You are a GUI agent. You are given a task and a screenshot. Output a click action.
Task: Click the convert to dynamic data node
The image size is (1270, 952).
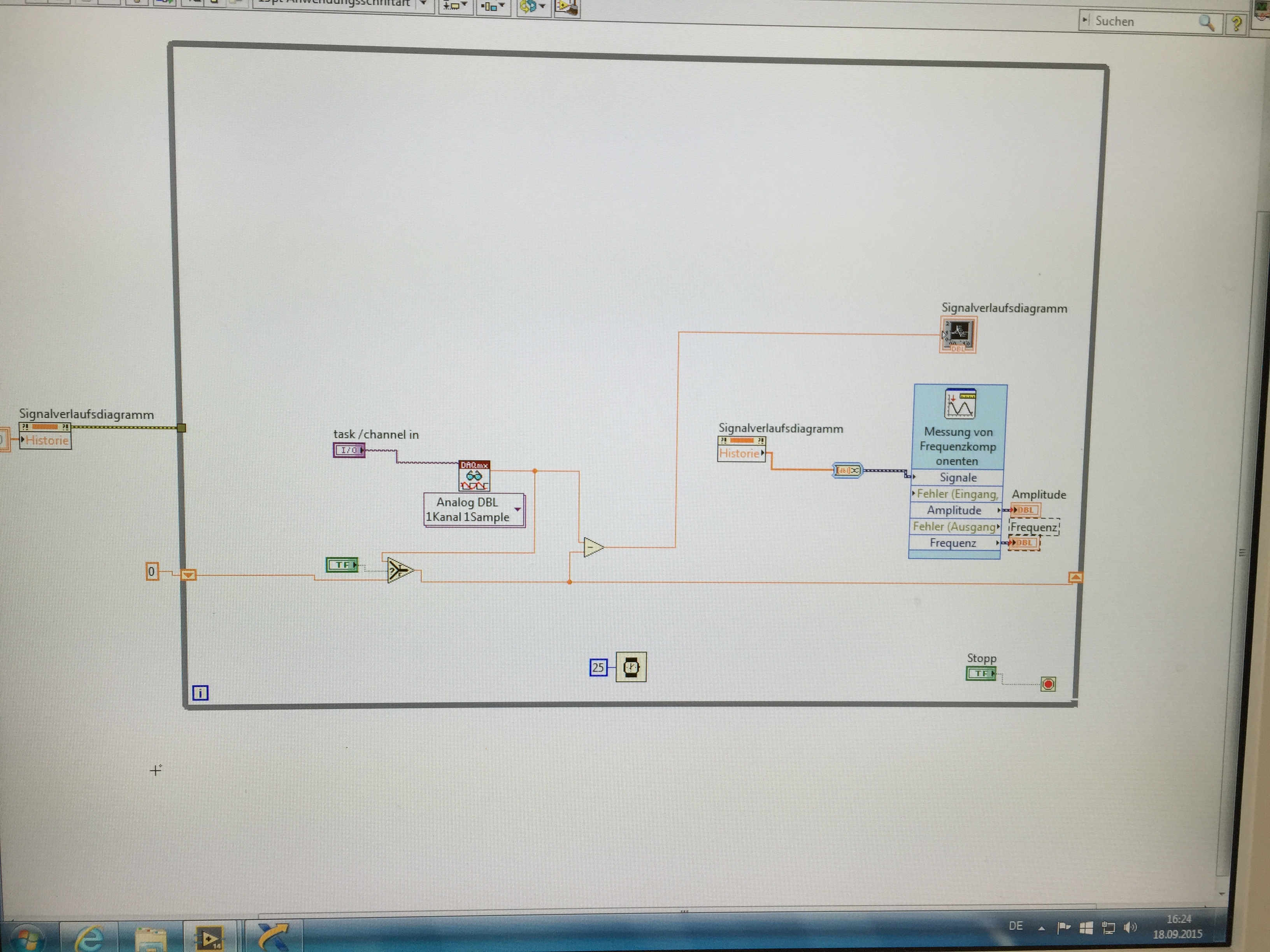click(847, 471)
